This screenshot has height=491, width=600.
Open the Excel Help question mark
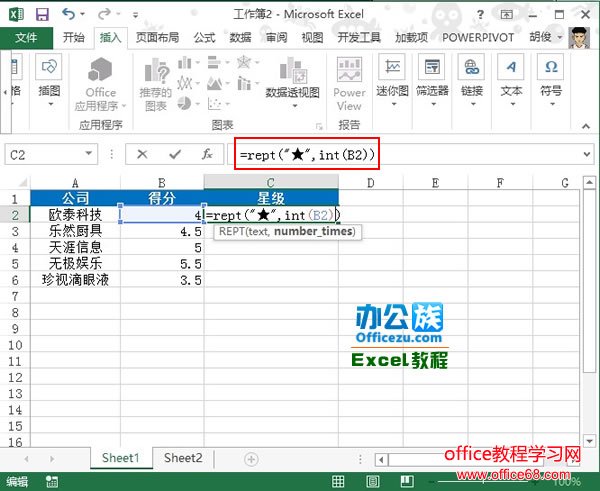point(480,15)
